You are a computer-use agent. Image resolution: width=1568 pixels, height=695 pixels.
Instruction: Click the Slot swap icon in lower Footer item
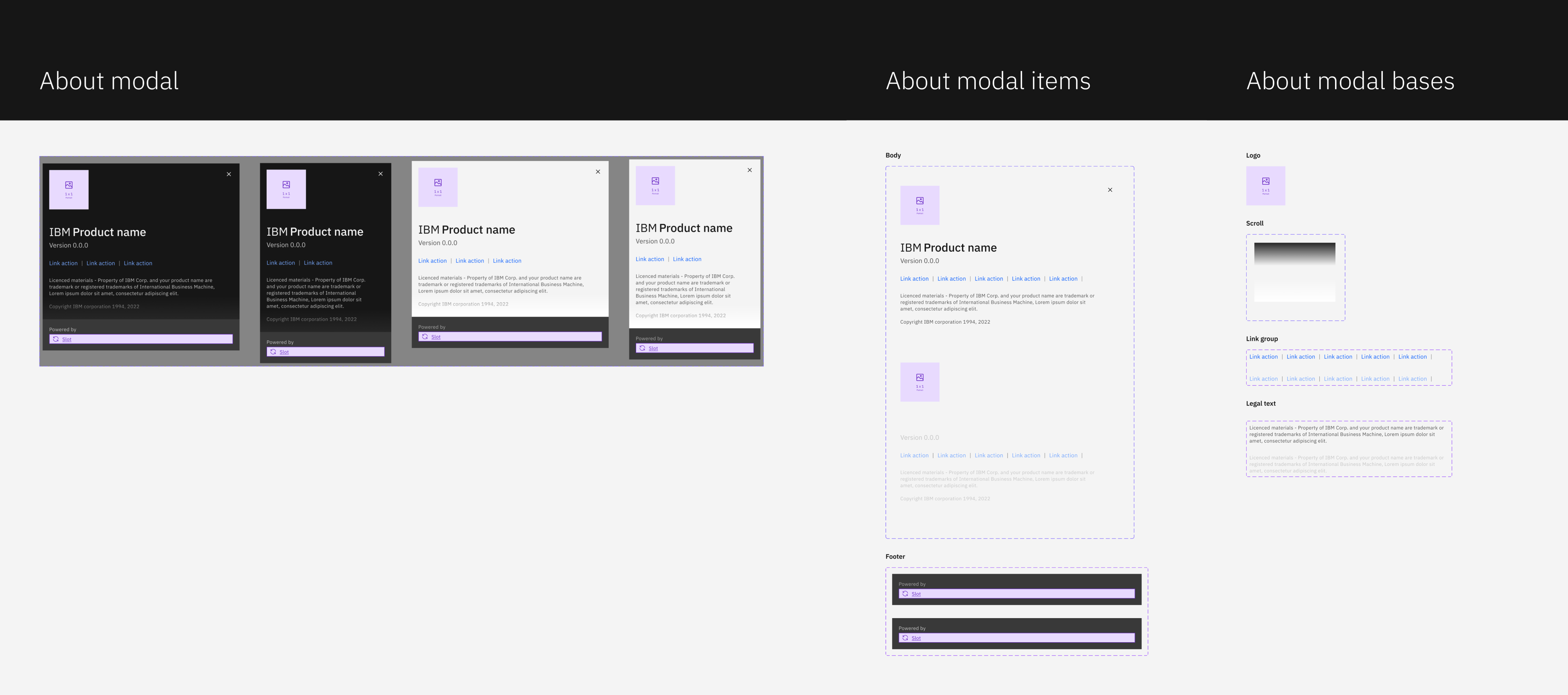(905, 638)
